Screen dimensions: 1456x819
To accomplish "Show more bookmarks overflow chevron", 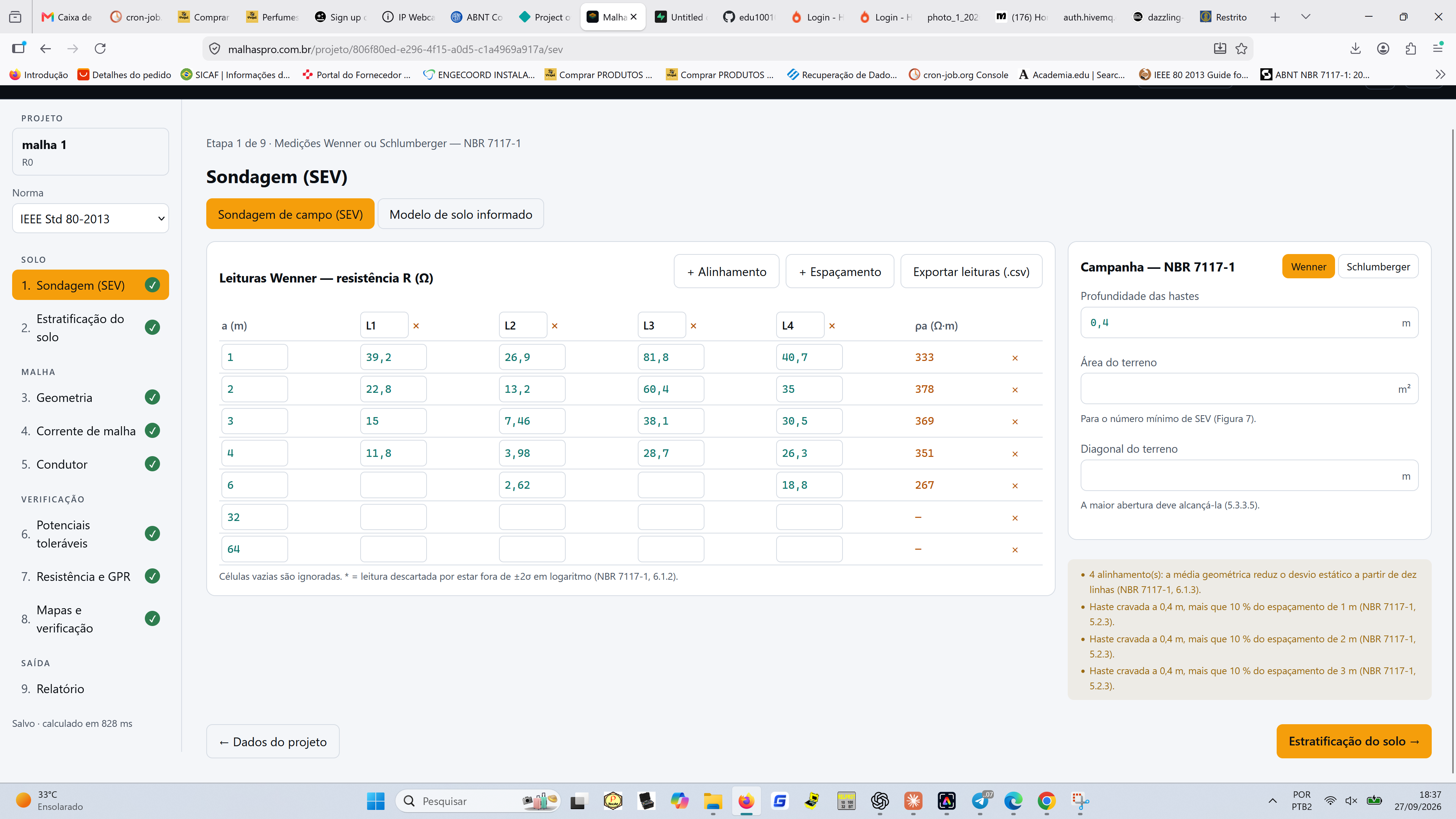I will tap(1440, 75).
